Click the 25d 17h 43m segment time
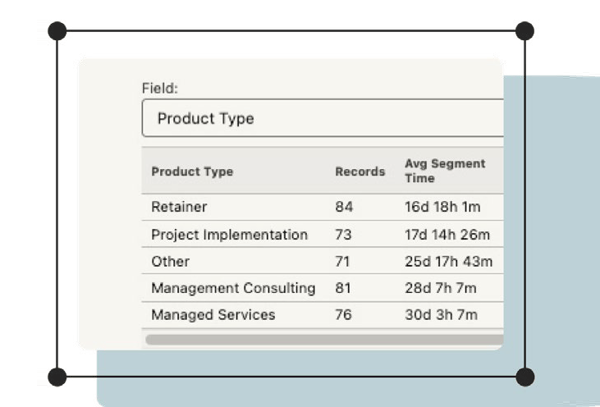 tap(448, 262)
